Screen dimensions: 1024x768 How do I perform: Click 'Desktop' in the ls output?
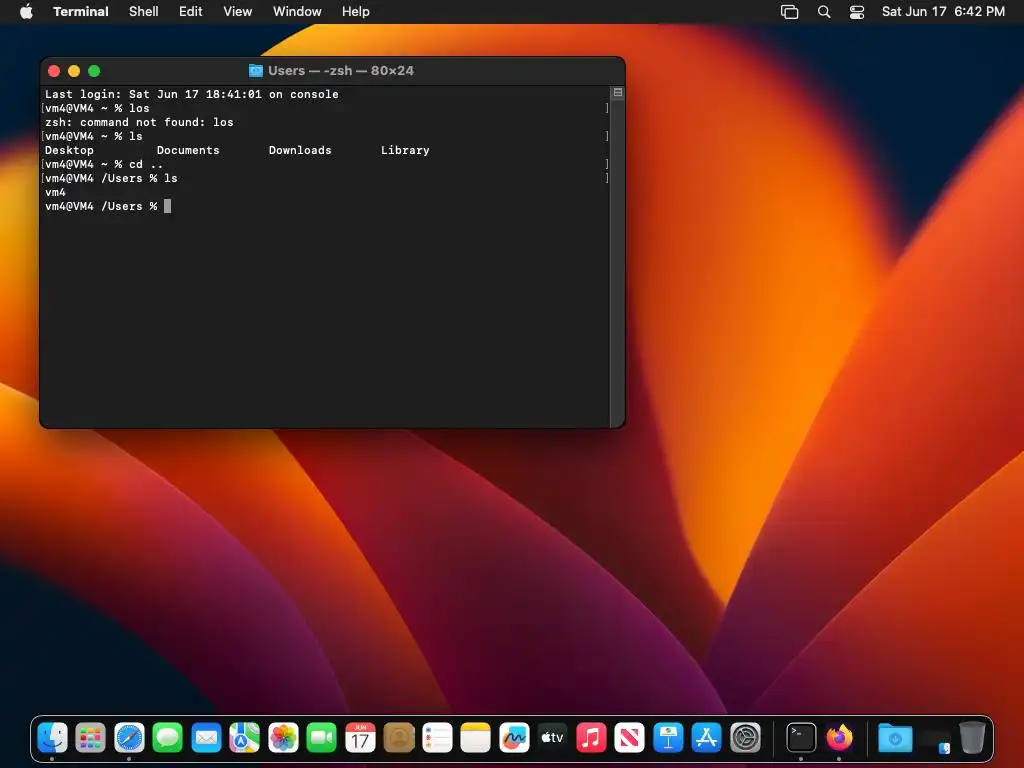pyautogui.click(x=69, y=150)
